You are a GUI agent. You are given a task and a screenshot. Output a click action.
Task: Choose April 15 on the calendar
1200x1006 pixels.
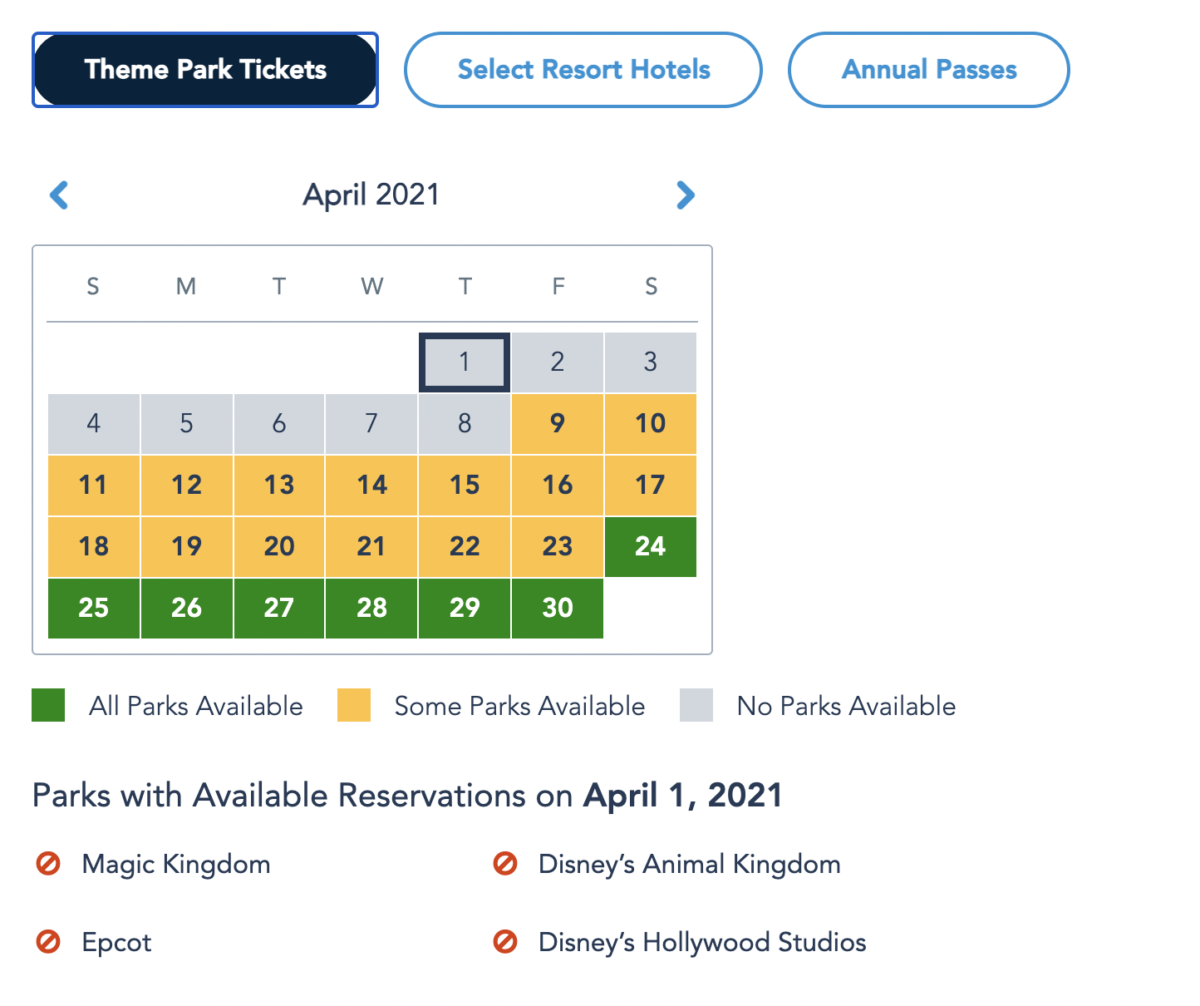pyautogui.click(x=464, y=485)
